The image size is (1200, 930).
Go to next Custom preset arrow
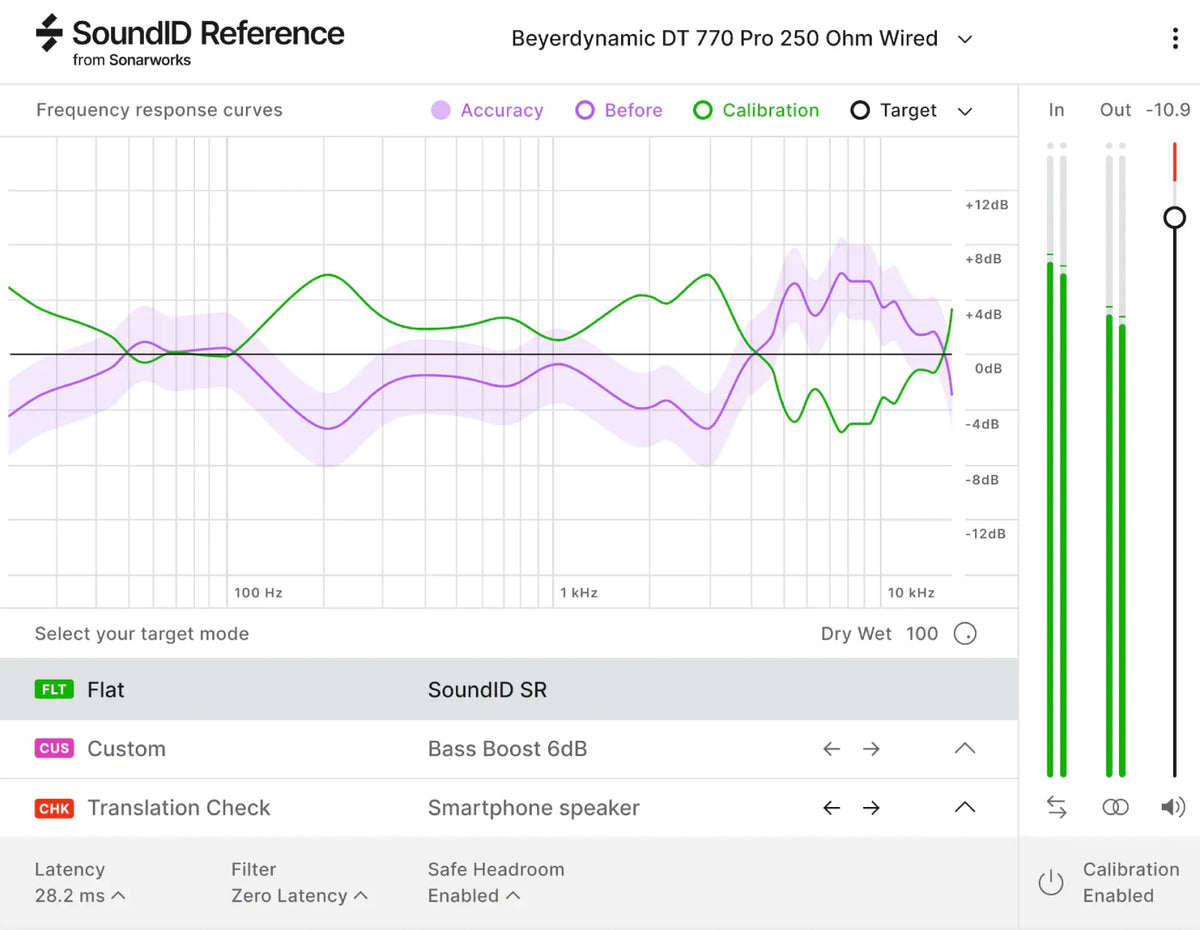871,749
